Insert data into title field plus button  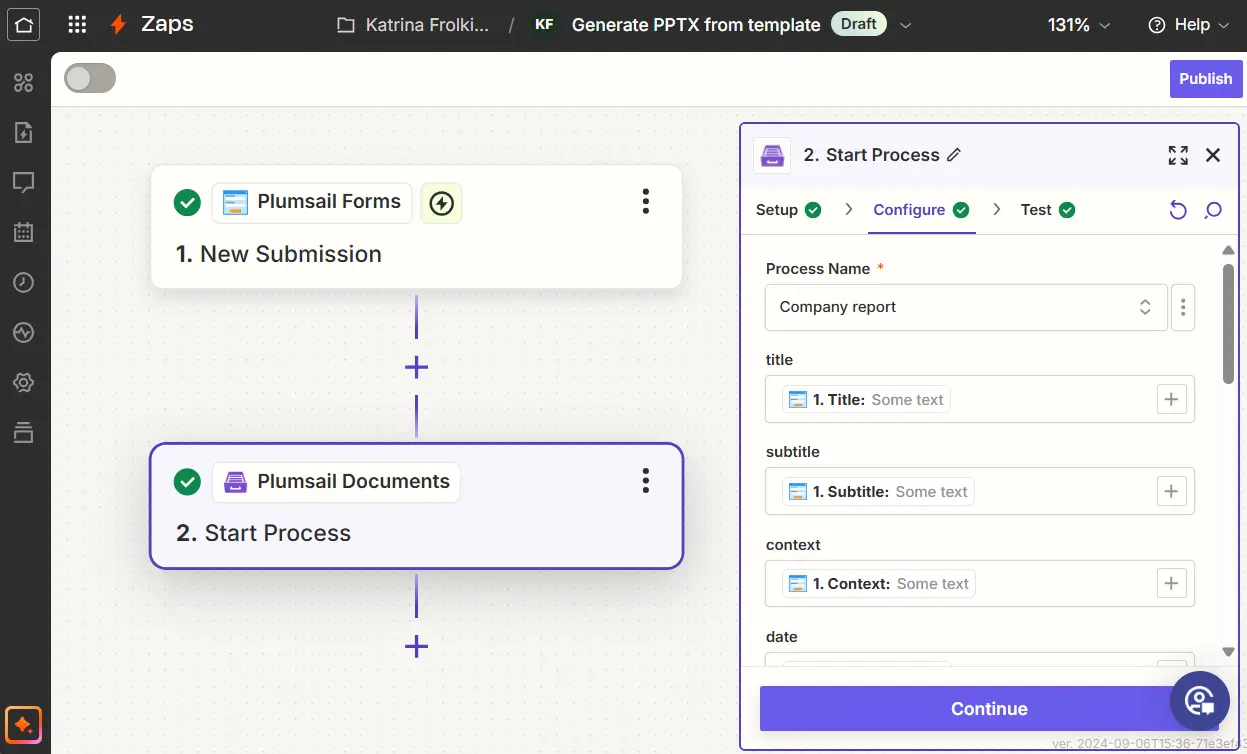coord(1171,400)
